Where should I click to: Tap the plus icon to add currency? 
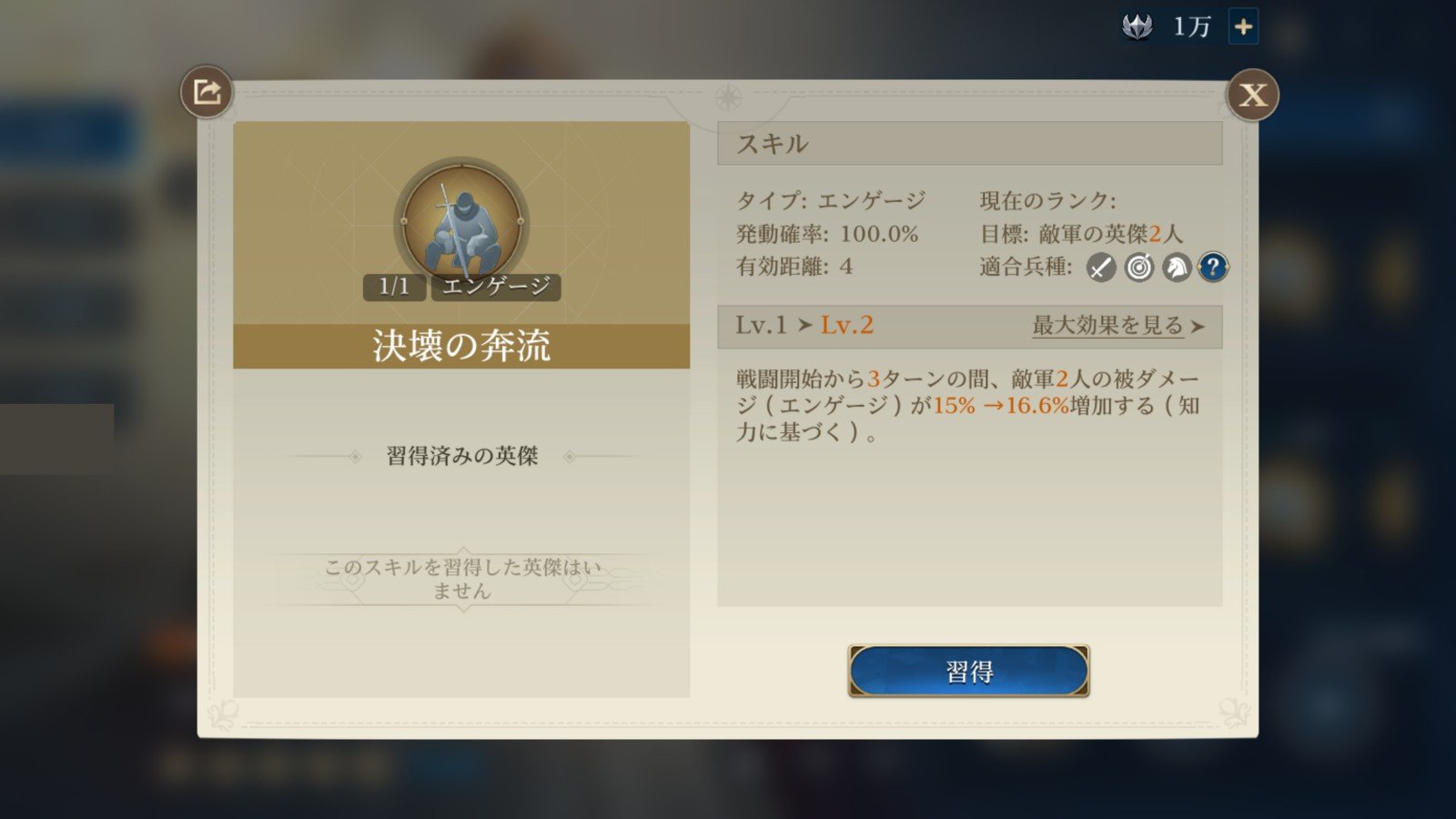pos(1243,26)
